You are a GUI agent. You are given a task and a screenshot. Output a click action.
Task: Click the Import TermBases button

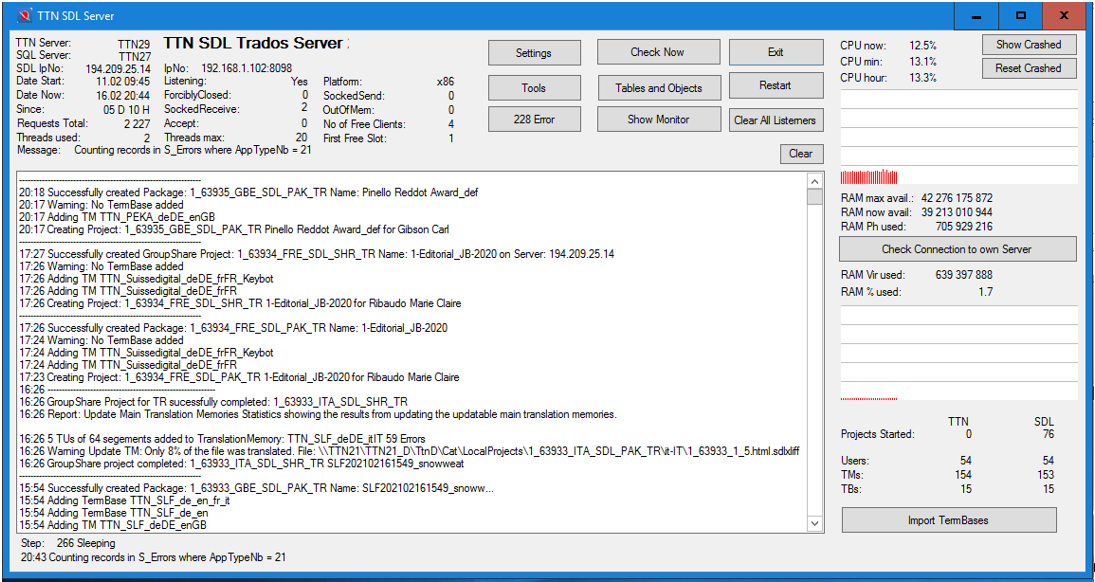(948, 520)
